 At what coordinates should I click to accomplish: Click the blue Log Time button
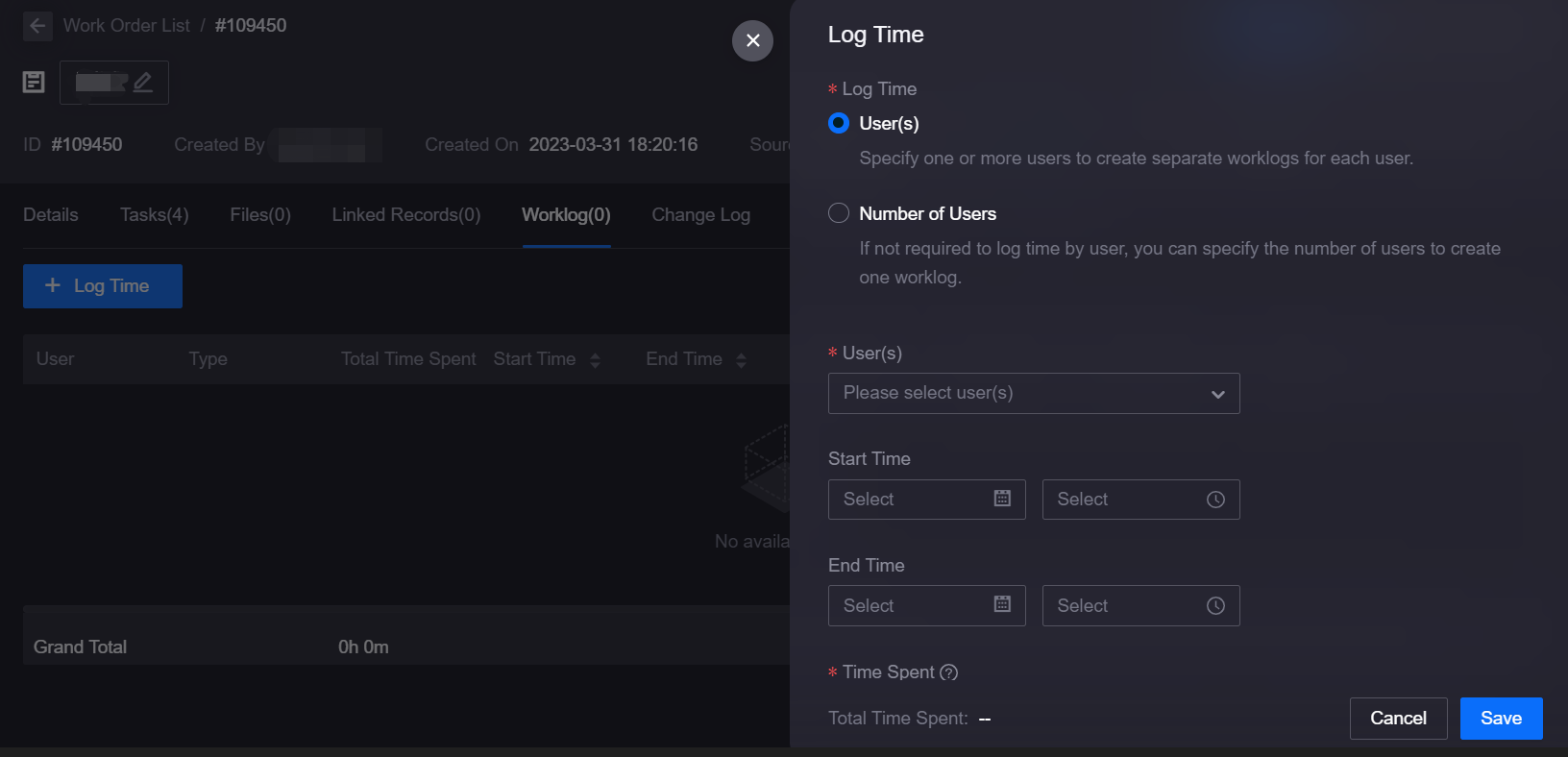103,286
